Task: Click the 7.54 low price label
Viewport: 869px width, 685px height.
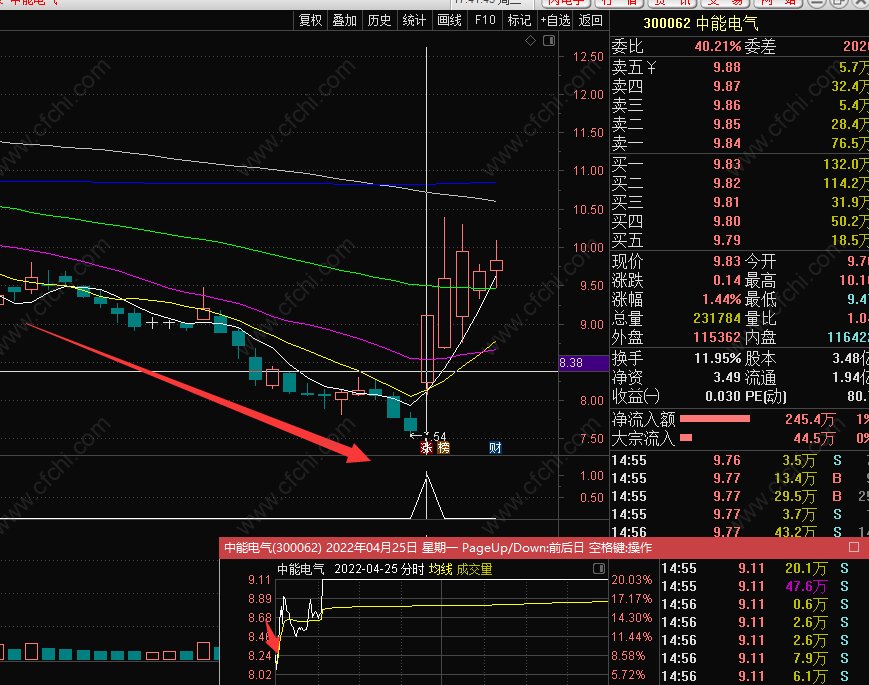Action: coord(437,436)
